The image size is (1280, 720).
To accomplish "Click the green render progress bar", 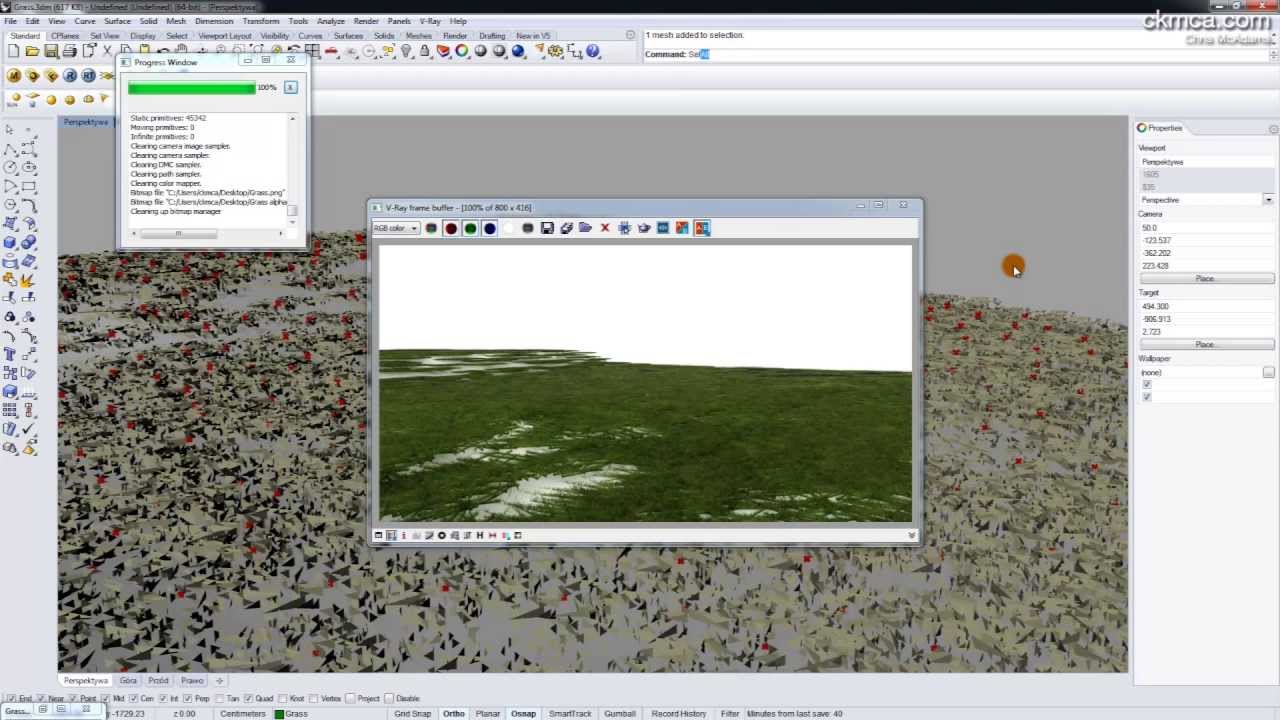I will (x=192, y=88).
